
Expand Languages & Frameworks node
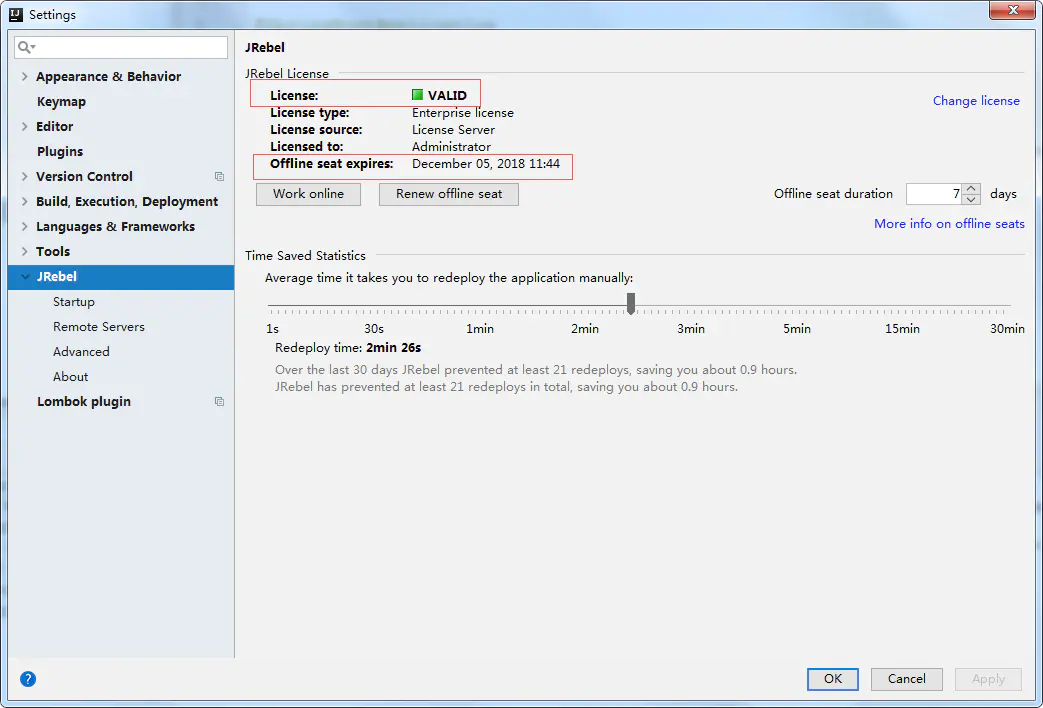pyautogui.click(x=25, y=226)
